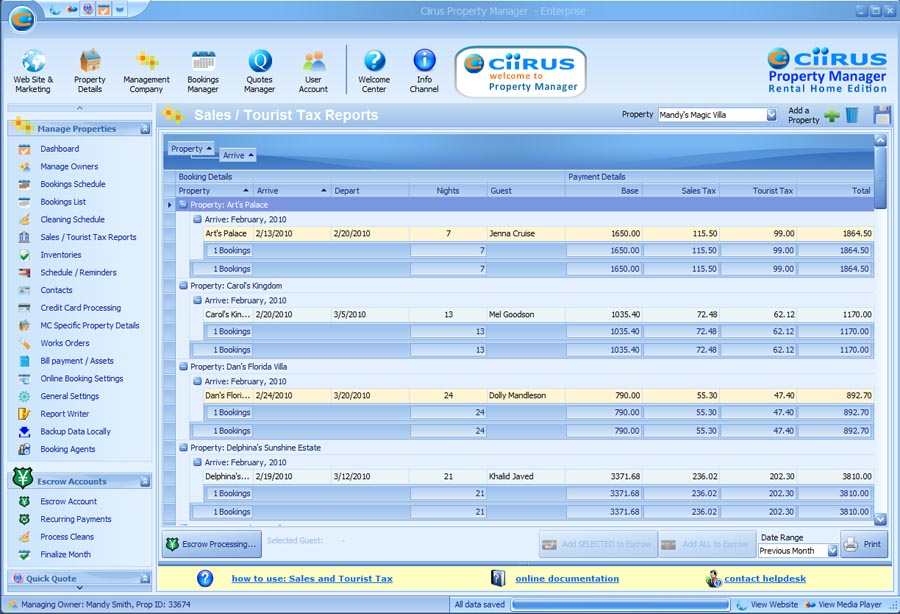900x614 pixels.
Task: Open Contacts sidebar item
Action: (x=56, y=290)
